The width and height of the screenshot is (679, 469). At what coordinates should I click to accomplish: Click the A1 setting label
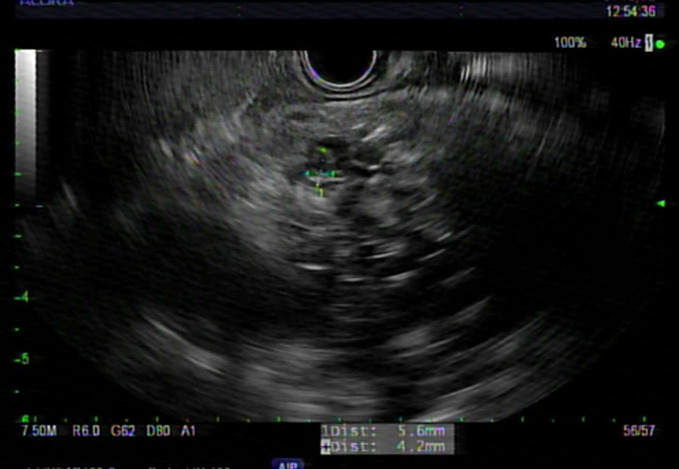tap(187, 431)
